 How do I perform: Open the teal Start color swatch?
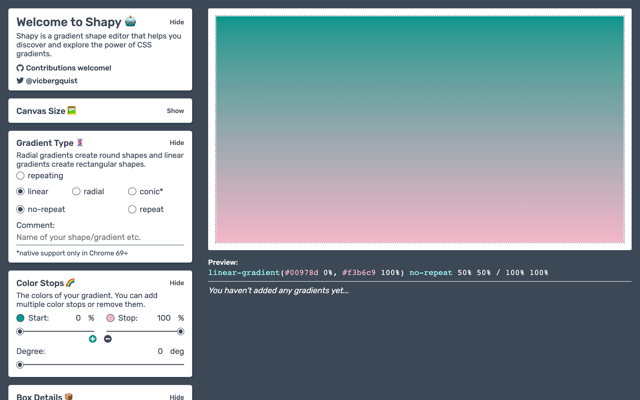[20, 318]
